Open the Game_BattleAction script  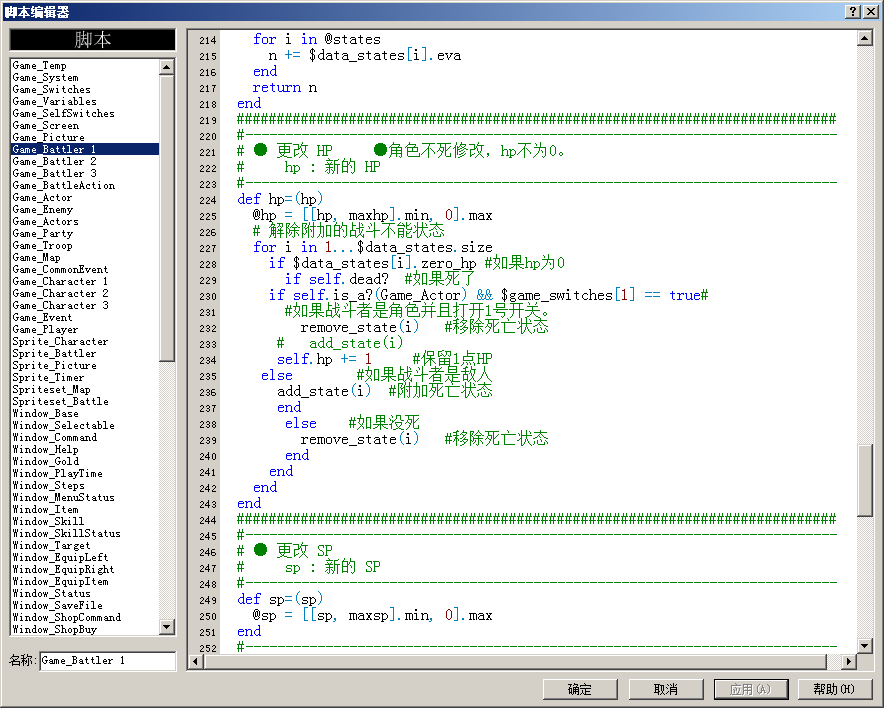point(85,185)
